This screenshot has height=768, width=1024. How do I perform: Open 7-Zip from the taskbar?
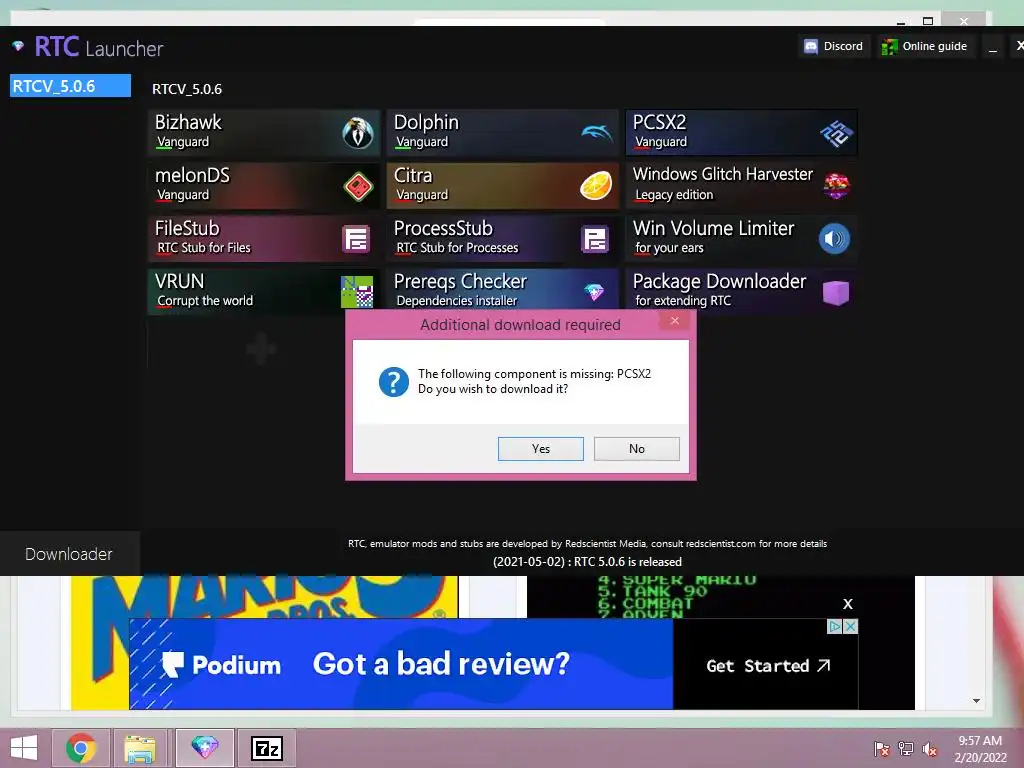coord(266,748)
